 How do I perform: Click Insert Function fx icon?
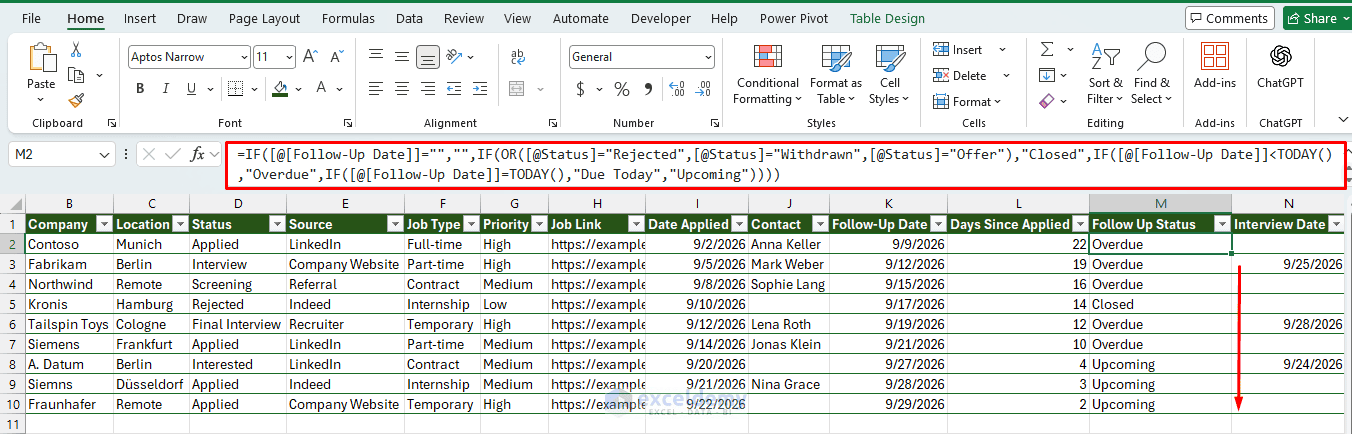(198, 154)
